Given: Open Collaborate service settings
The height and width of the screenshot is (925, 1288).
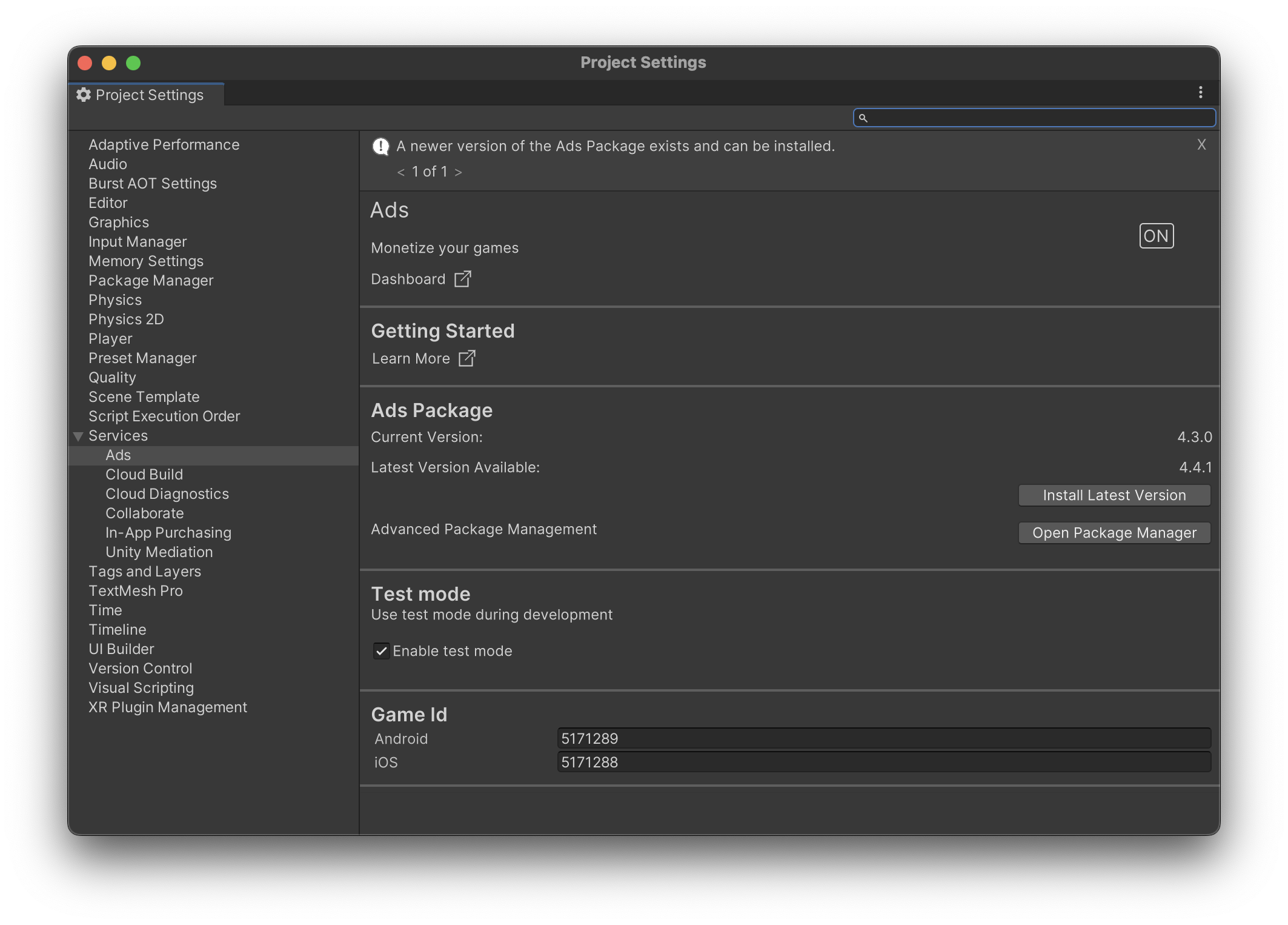Looking at the screenshot, I should (145, 513).
